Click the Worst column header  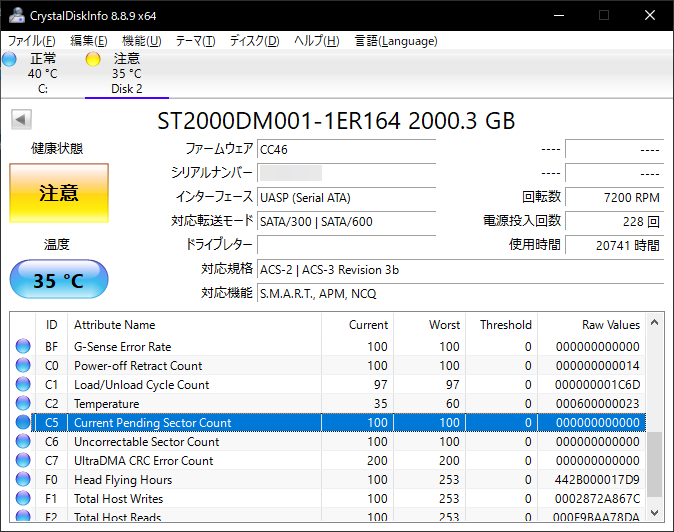430,325
